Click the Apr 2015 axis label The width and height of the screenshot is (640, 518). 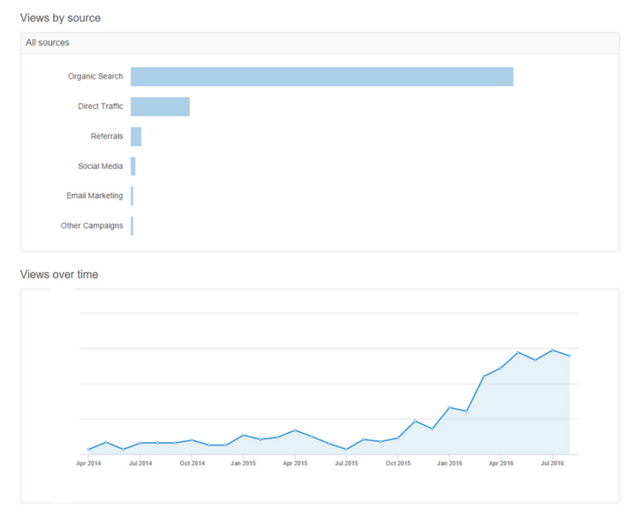295,463
